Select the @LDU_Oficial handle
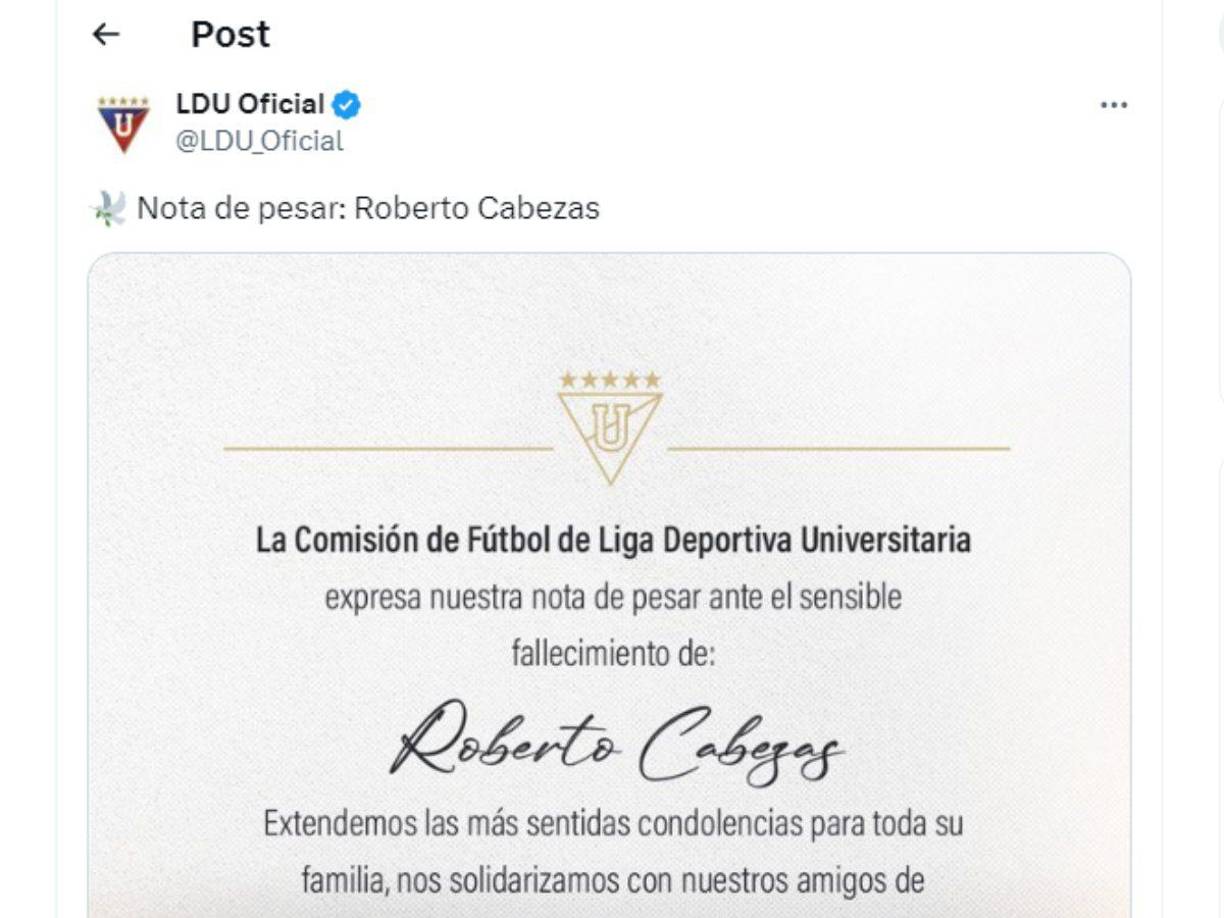Viewport: 1224px width, 918px height. 262,139
